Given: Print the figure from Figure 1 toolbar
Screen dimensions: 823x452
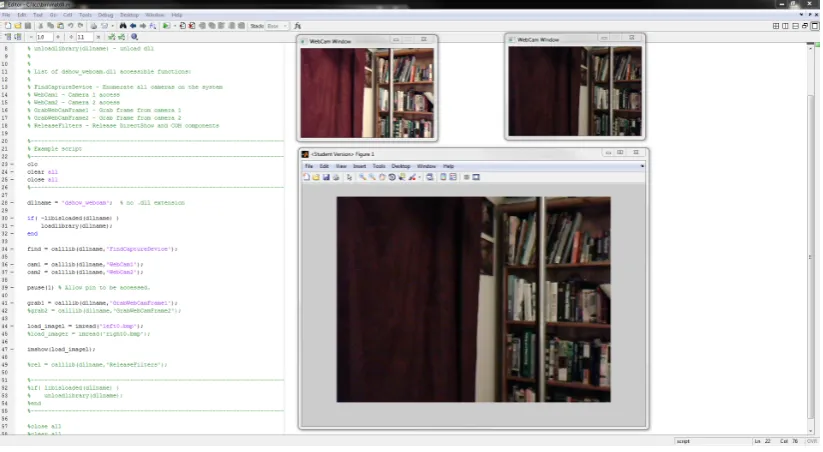Looking at the screenshot, I should pyautogui.click(x=336, y=177).
